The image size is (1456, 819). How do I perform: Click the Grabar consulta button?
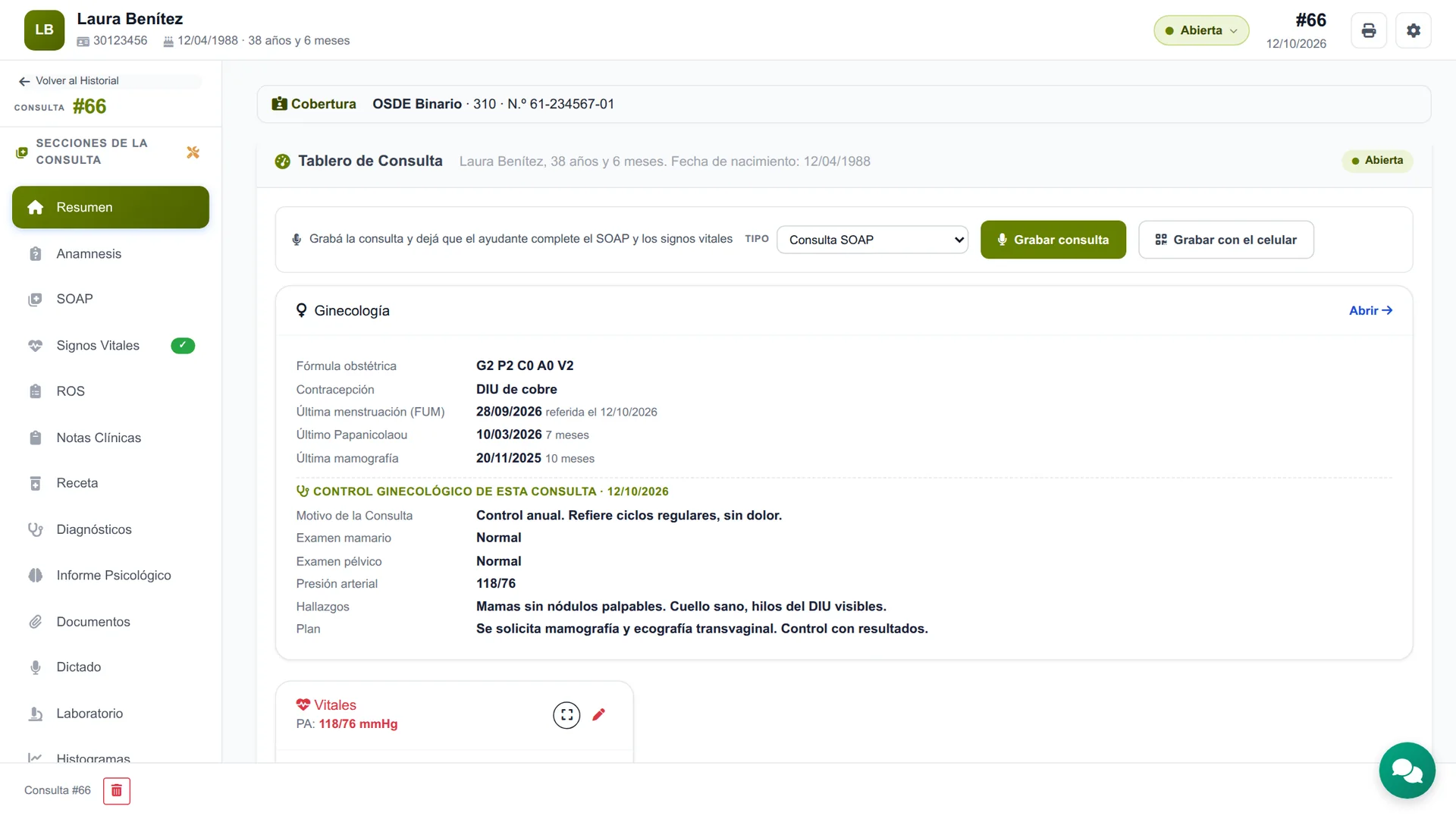[x=1053, y=240]
